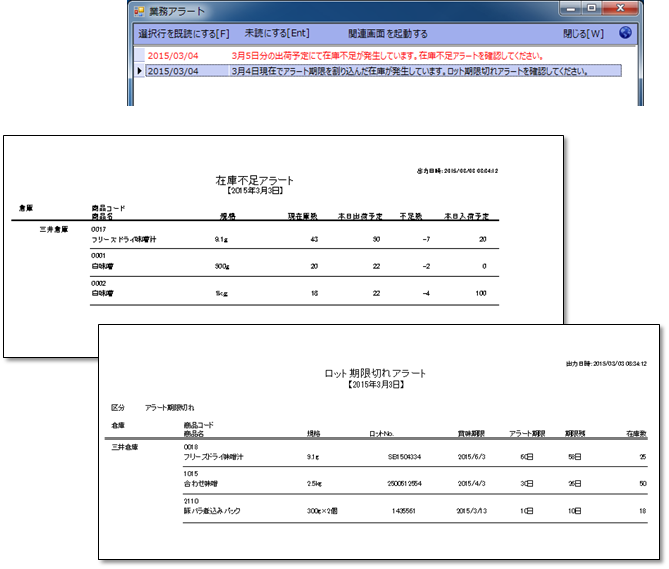
Task: Maximize the 業務アラート window
Action: click(x=591, y=8)
